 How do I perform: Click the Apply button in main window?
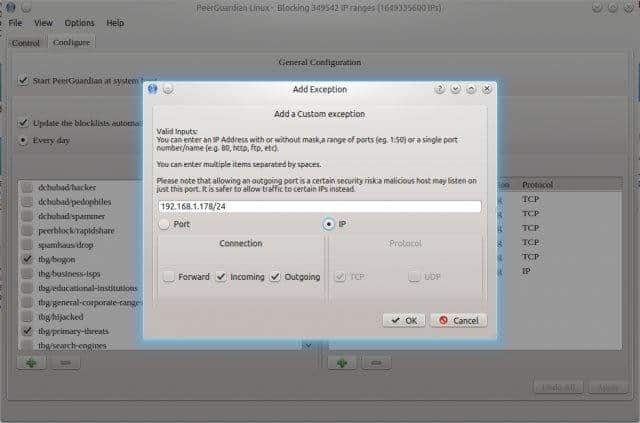pos(608,387)
